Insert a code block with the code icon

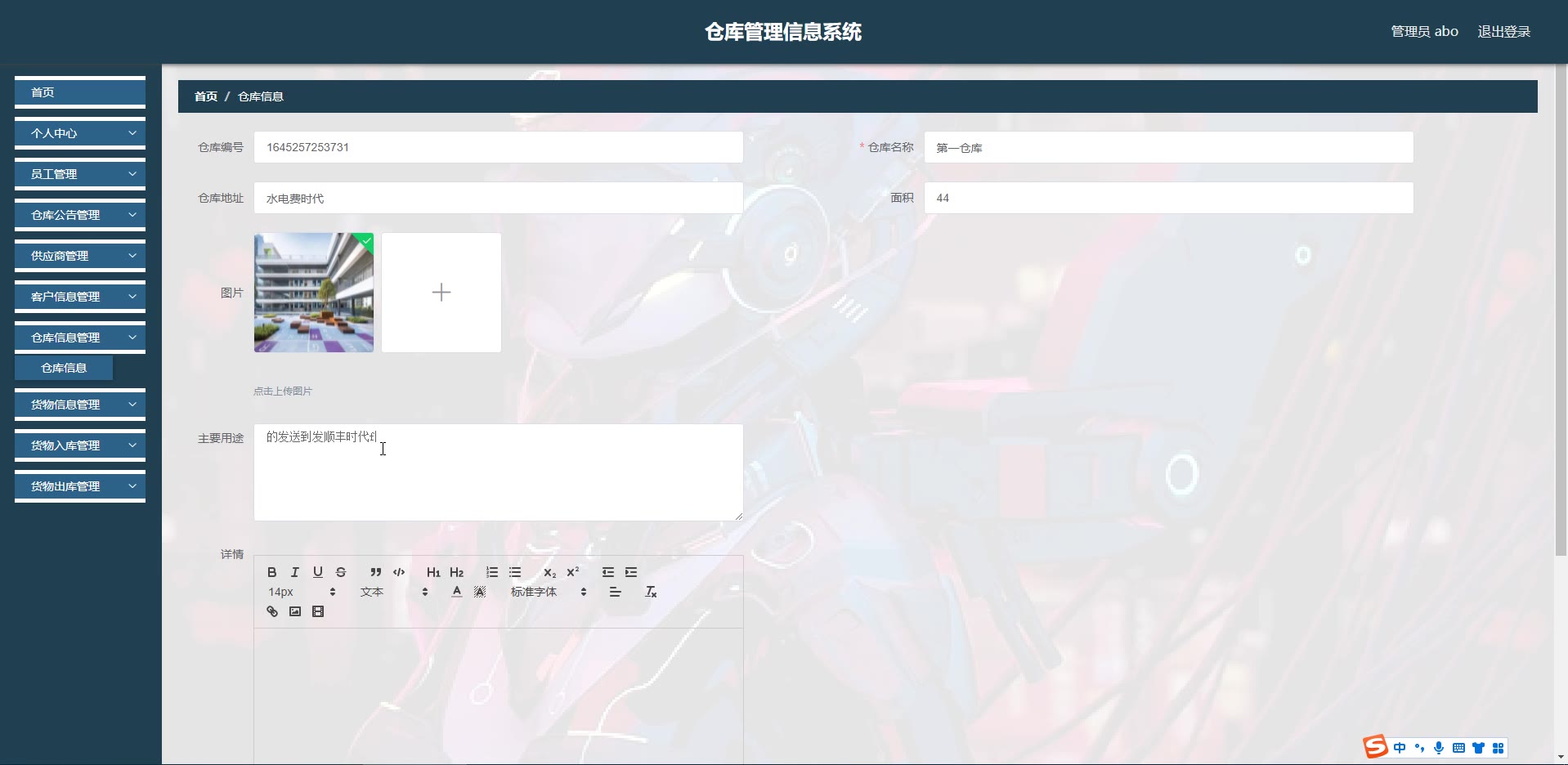[399, 572]
